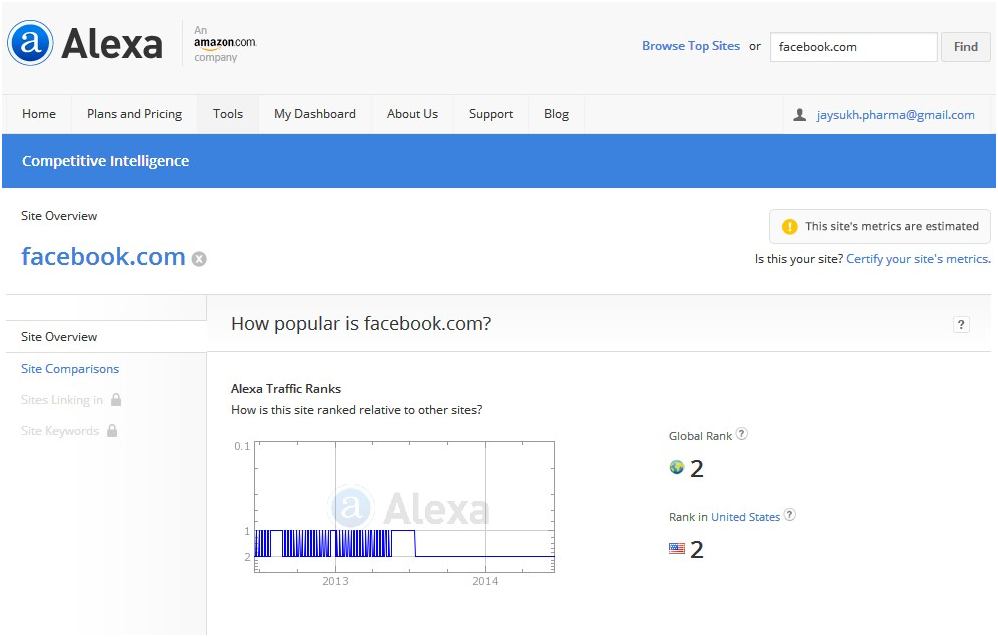Remove facebook.com using the x icon
998x637 pixels.
[199, 259]
